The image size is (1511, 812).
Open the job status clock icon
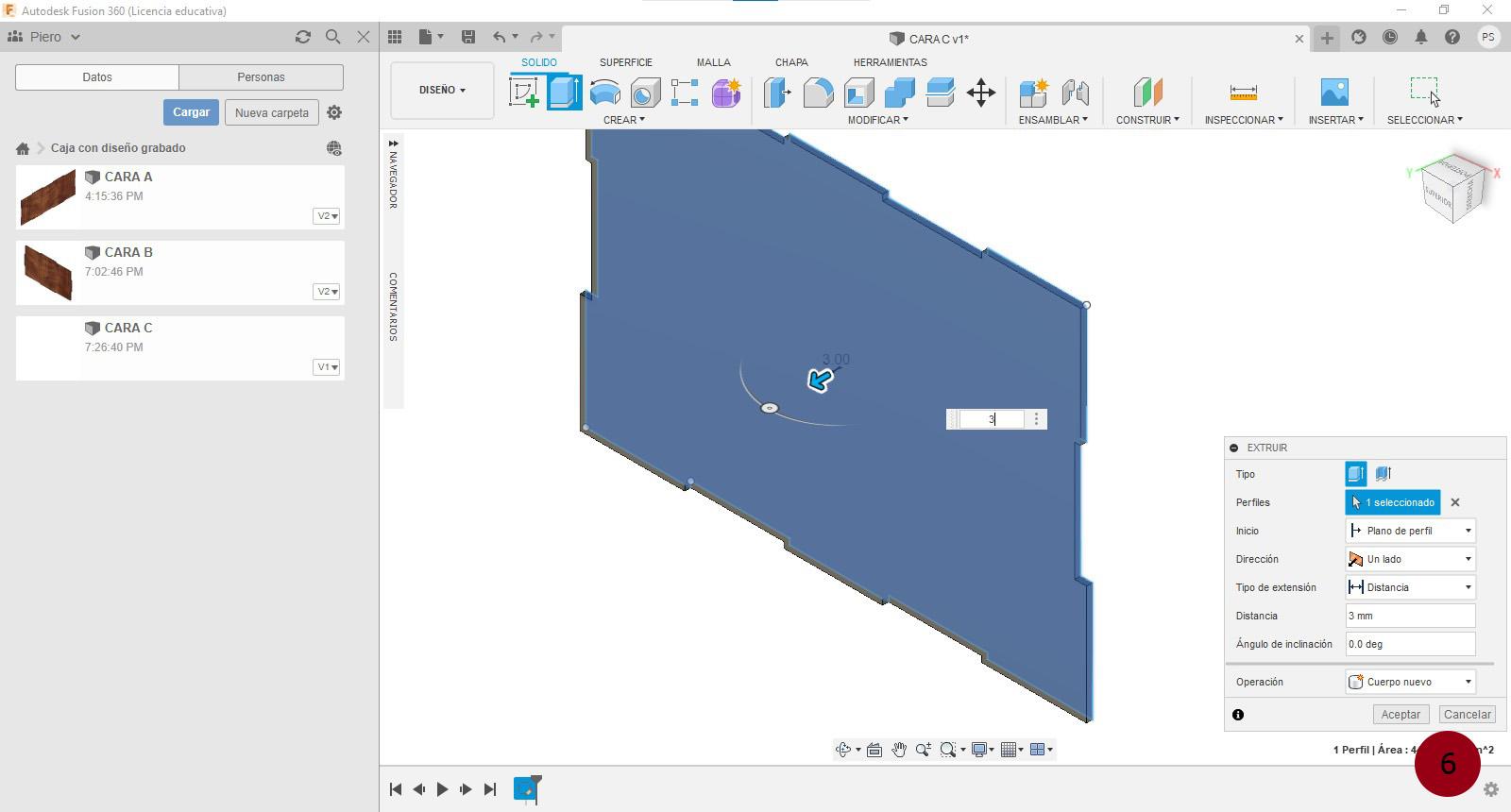(1390, 37)
